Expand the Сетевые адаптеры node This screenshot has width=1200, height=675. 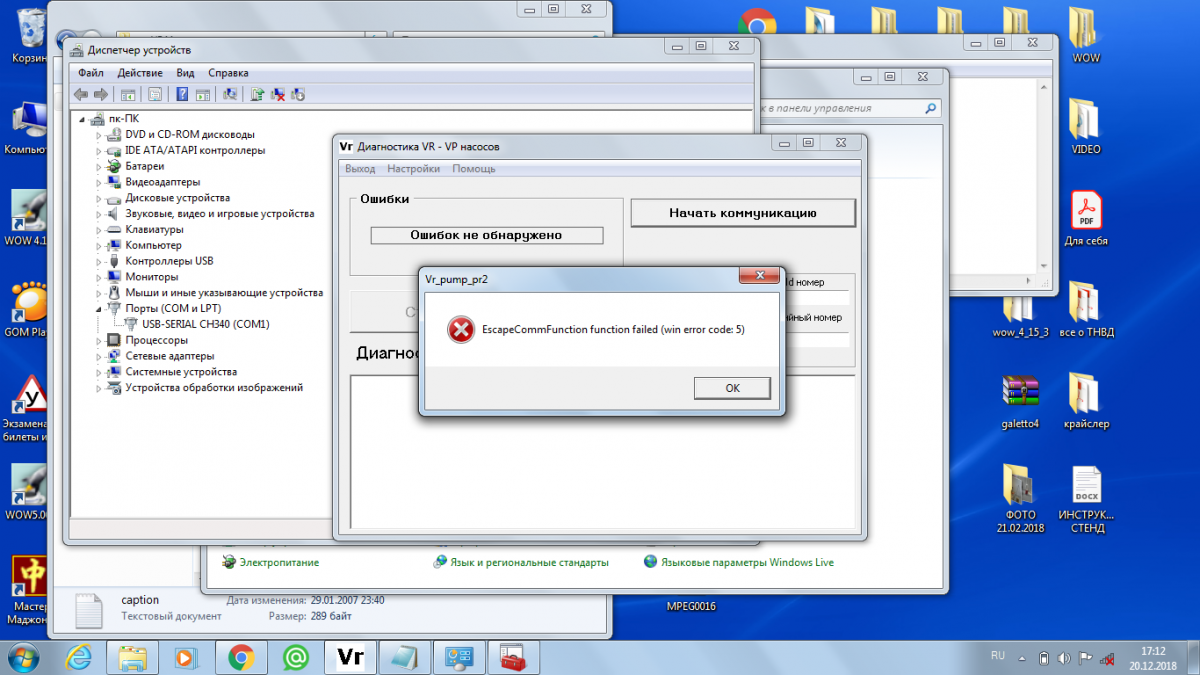(x=99, y=356)
